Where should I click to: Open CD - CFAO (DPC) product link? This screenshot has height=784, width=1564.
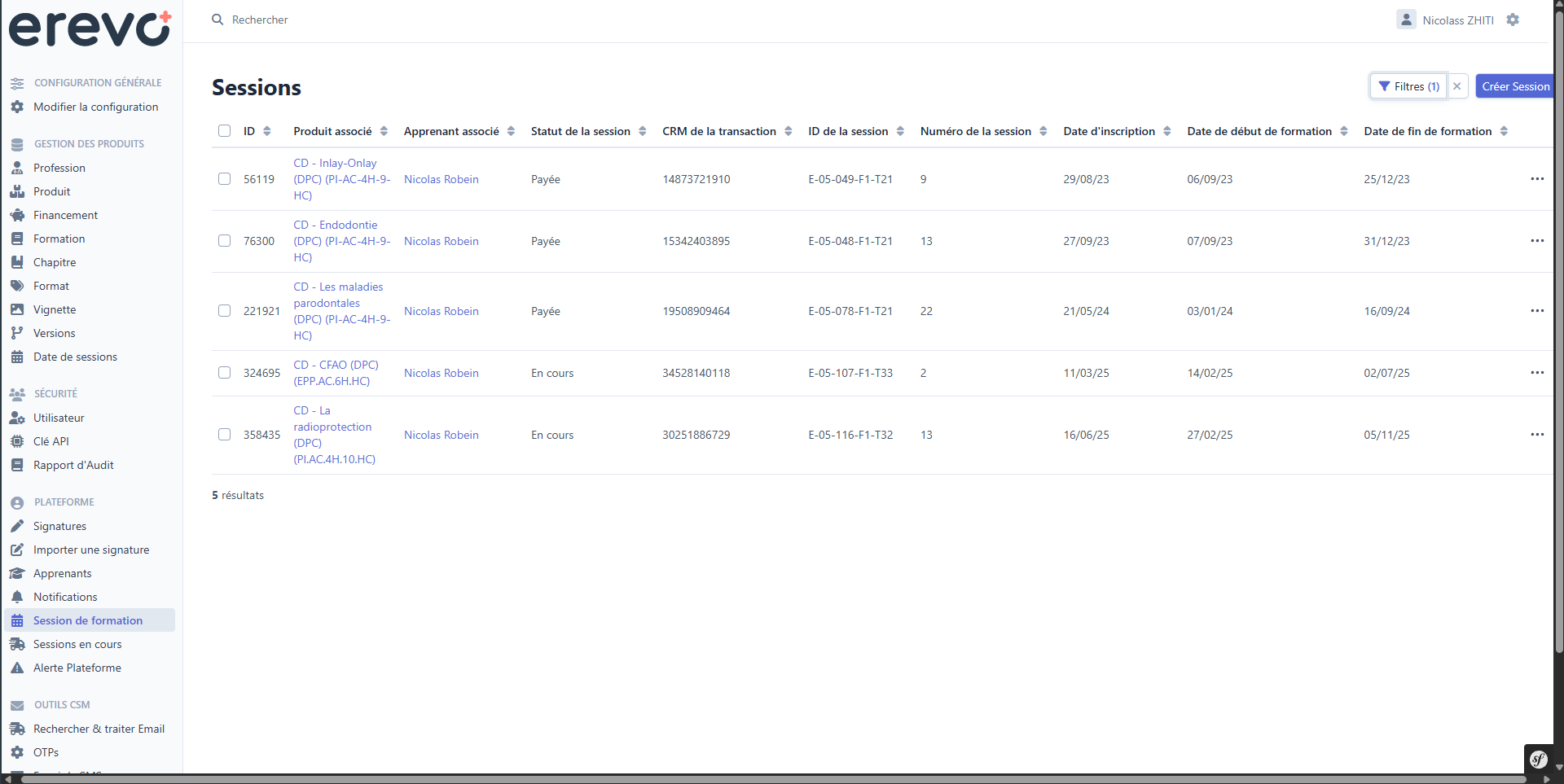[336, 373]
